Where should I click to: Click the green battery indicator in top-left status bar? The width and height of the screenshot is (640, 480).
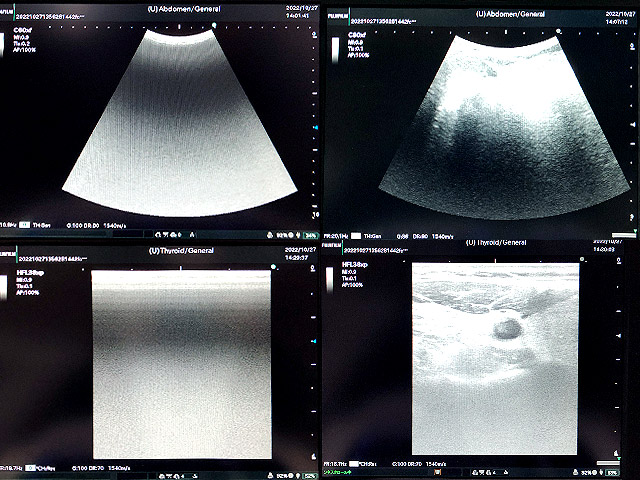(311, 235)
